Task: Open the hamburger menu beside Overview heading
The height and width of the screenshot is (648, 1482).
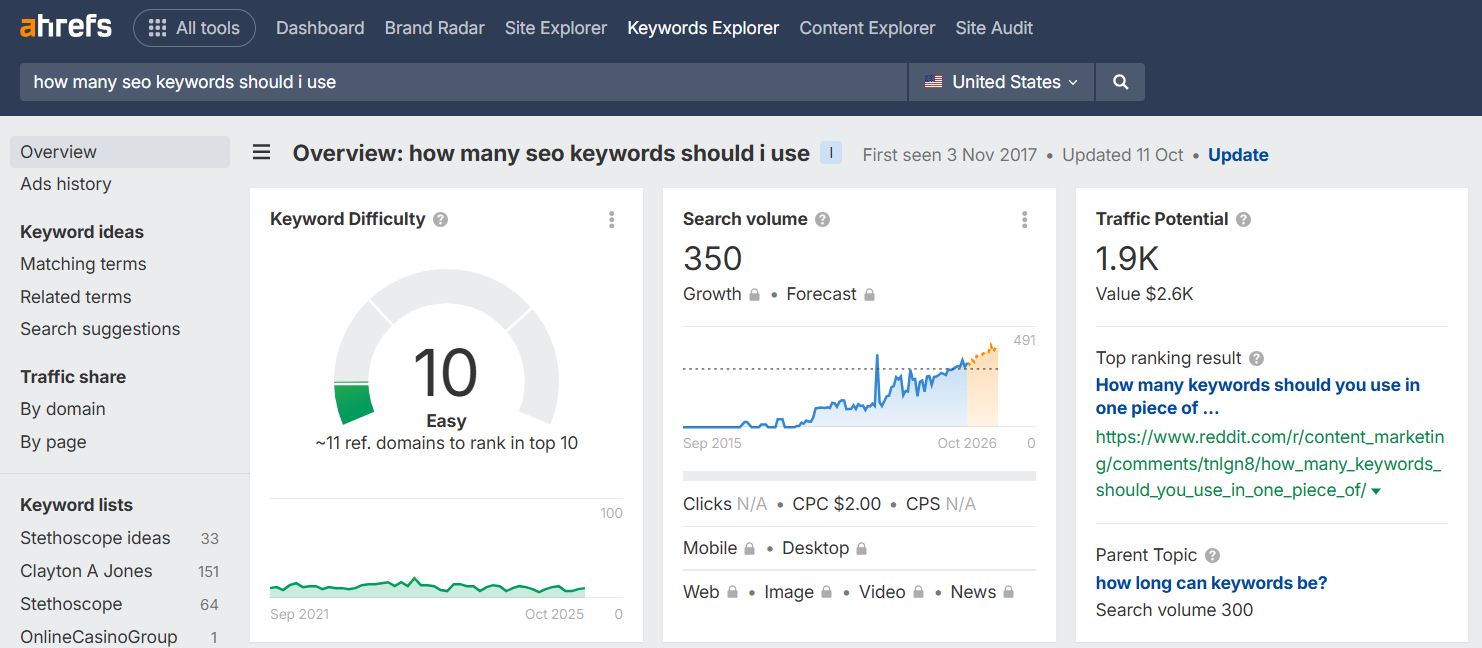Action: pos(261,152)
